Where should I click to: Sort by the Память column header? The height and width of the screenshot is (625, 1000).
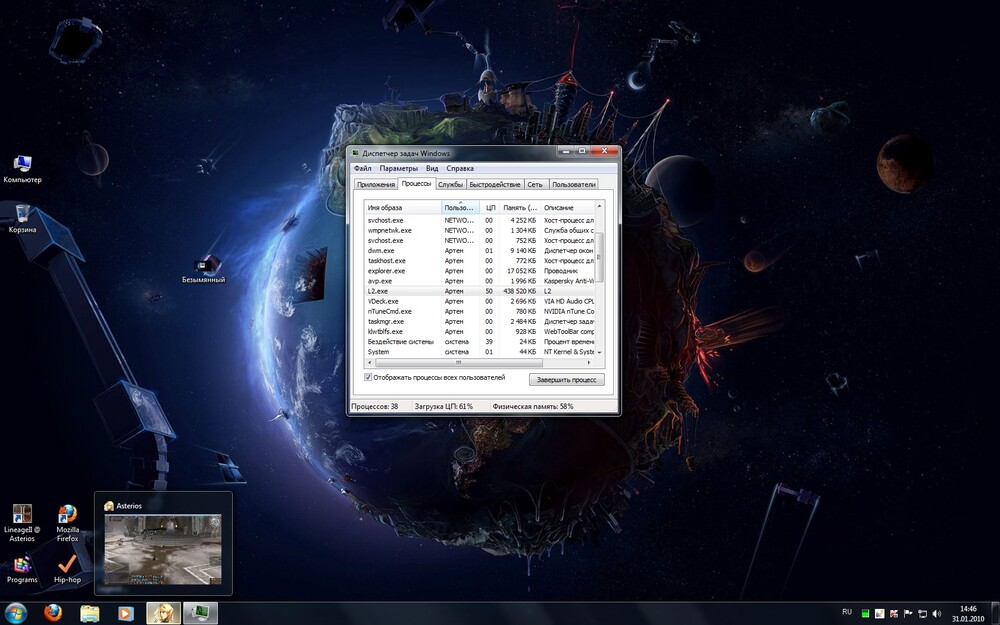click(520, 207)
